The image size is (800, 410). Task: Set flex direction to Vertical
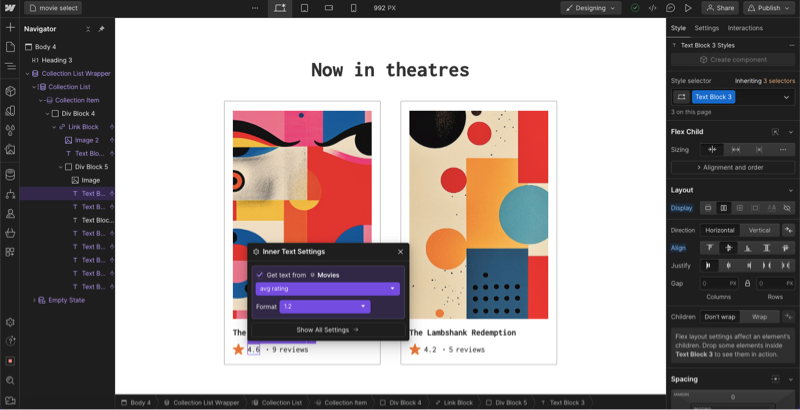759,230
